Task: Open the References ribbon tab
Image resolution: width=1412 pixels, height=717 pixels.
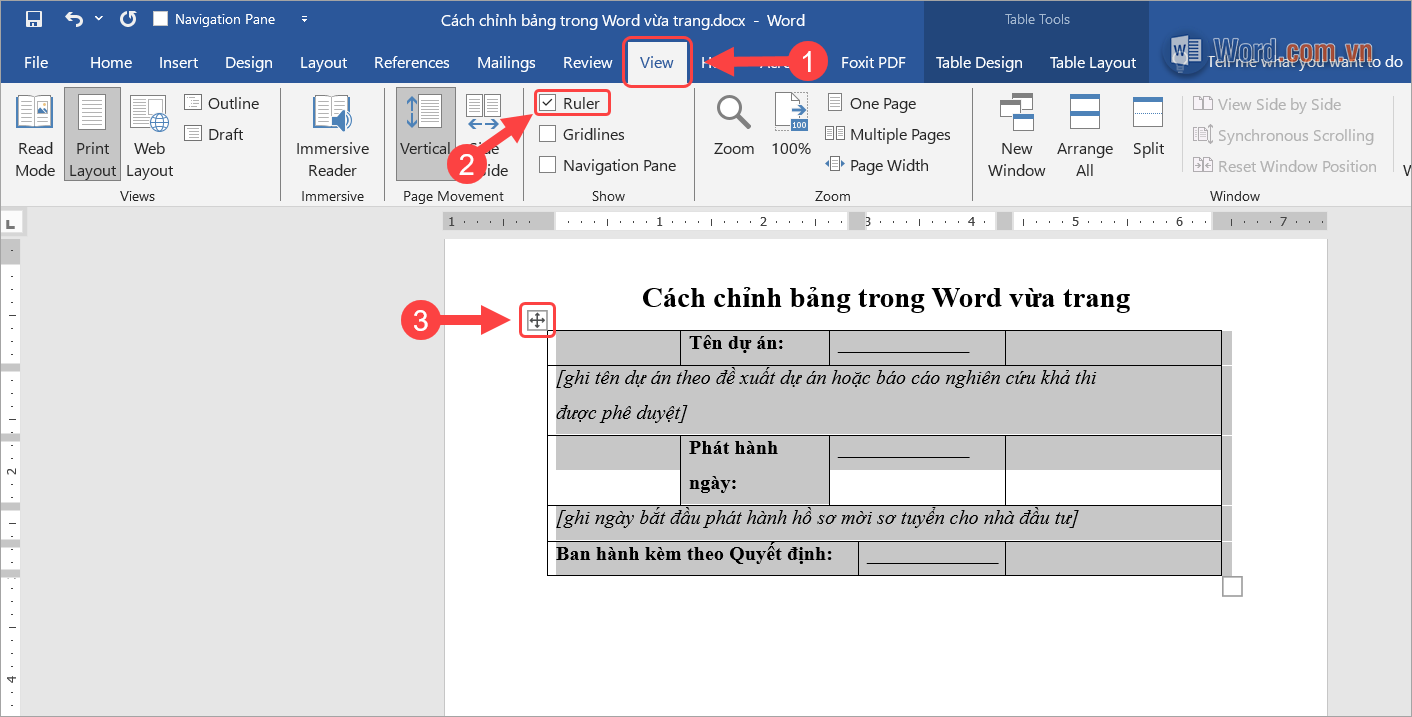Action: pos(411,62)
